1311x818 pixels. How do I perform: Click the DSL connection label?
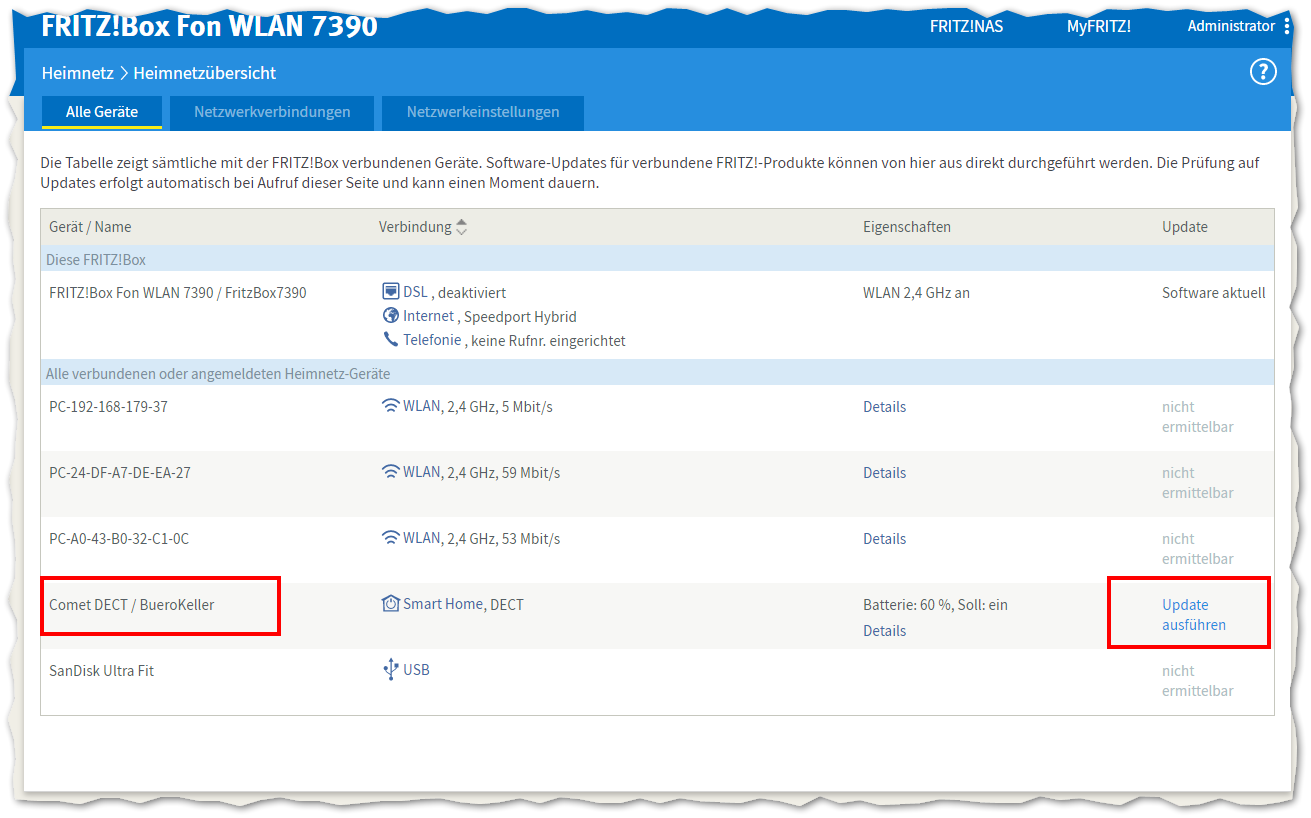click(x=415, y=292)
